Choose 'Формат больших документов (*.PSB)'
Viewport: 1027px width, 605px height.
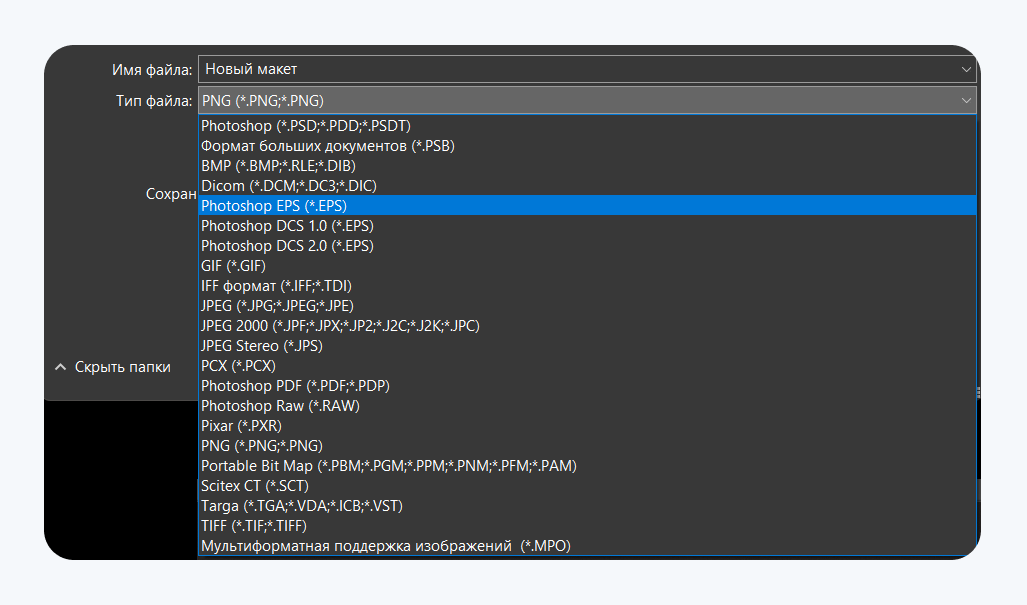coord(587,146)
